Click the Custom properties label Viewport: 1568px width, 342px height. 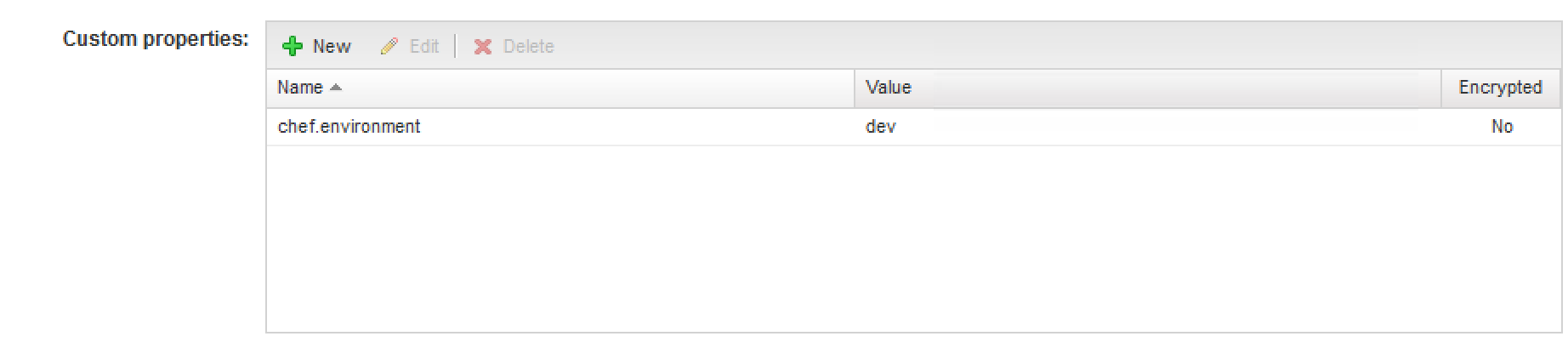[x=156, y=39]
